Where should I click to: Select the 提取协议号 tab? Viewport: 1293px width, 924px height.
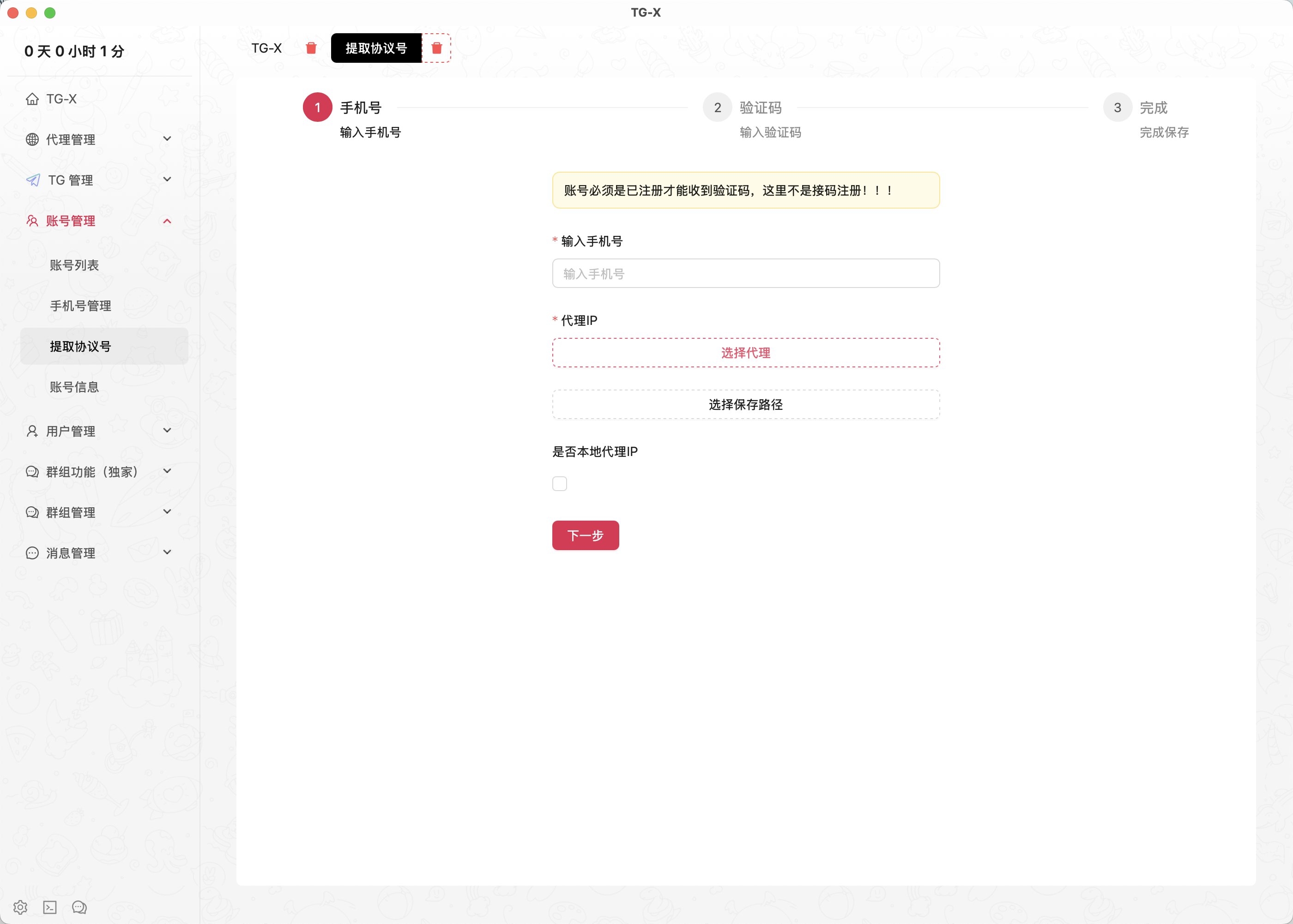coord(376,48)
